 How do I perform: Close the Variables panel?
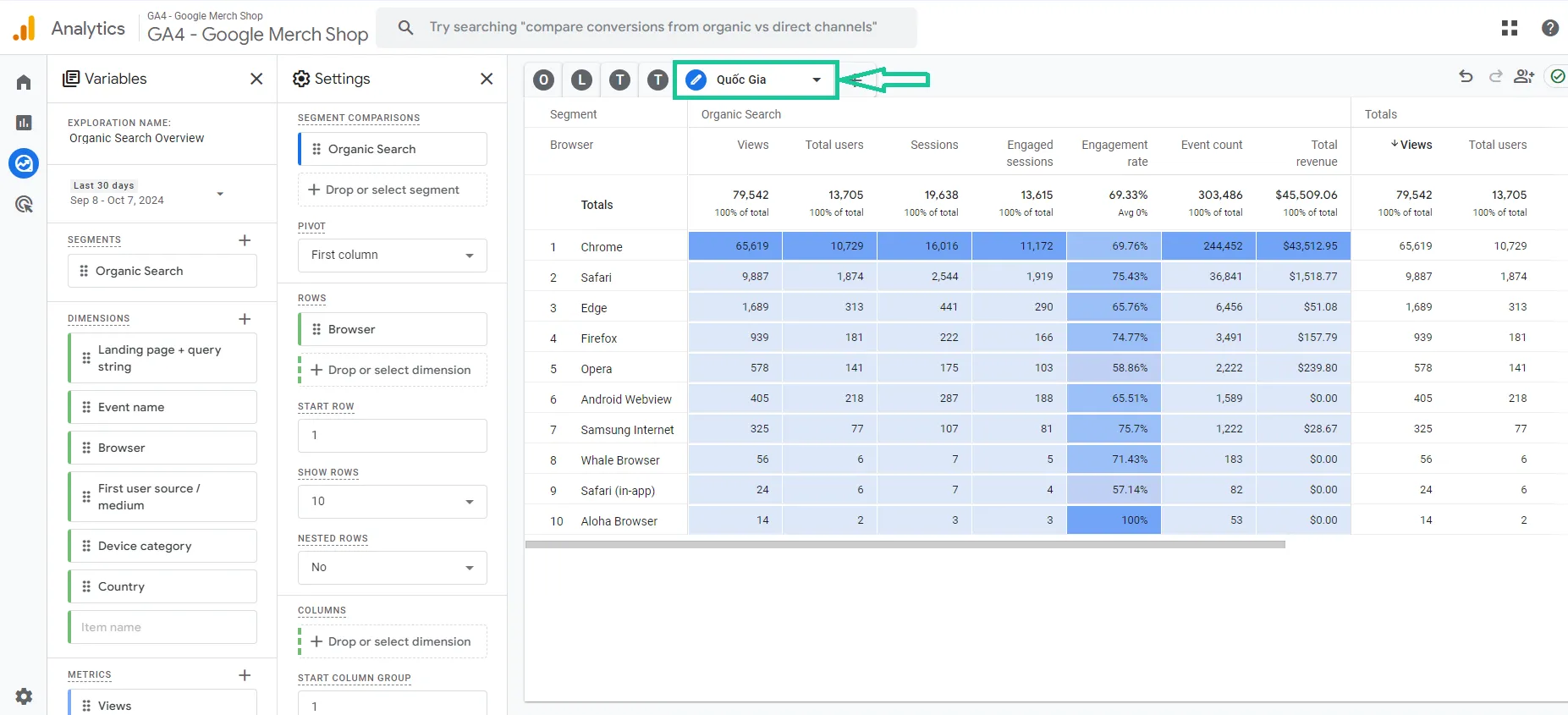click(256, 79)
